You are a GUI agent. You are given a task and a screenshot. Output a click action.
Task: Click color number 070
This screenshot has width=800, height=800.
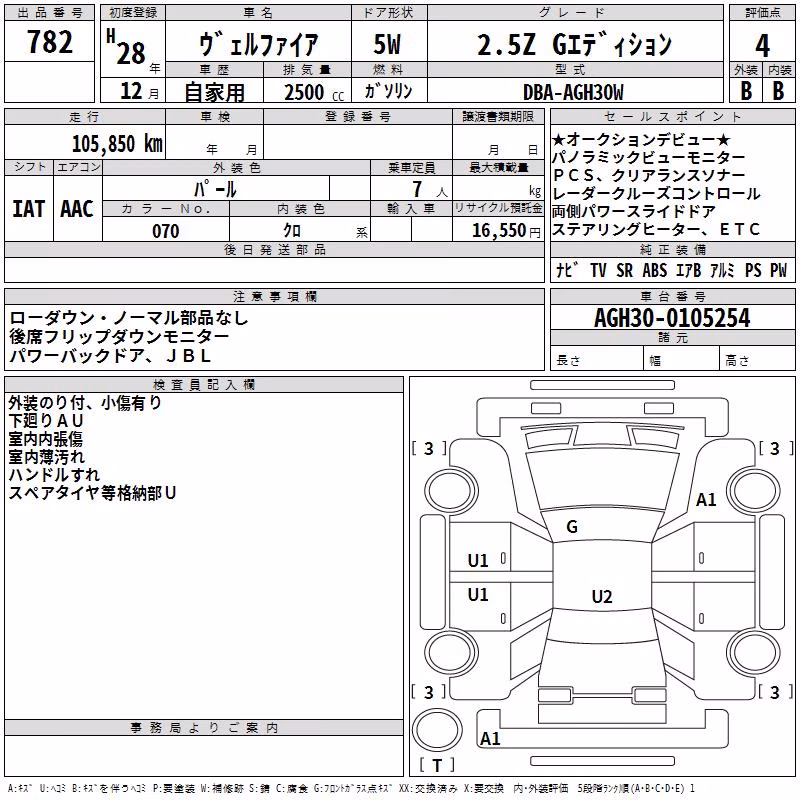coord(165,231)
